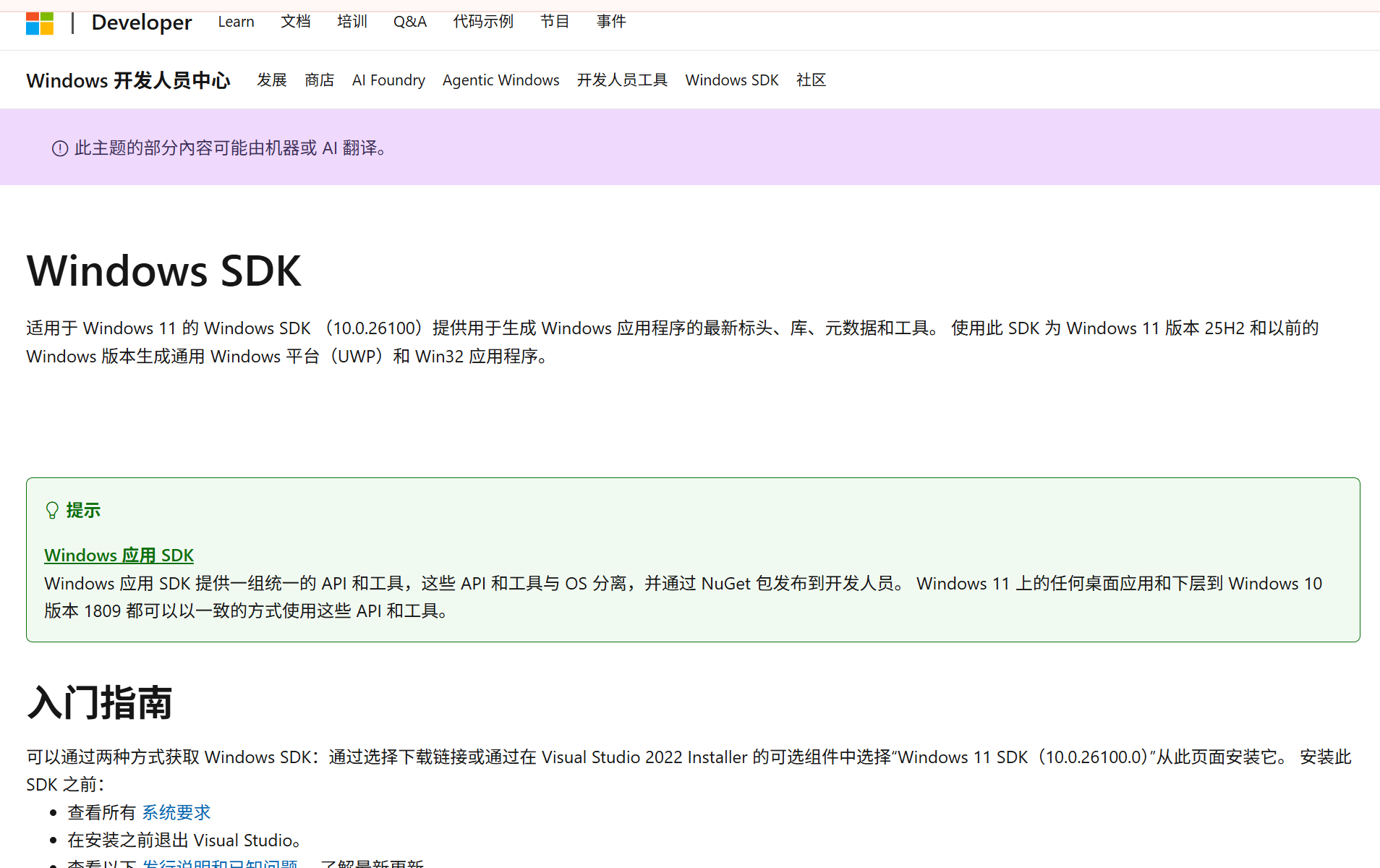Open the Developer home link
The height and width of the screenshot is (868, 1380).
142,22
